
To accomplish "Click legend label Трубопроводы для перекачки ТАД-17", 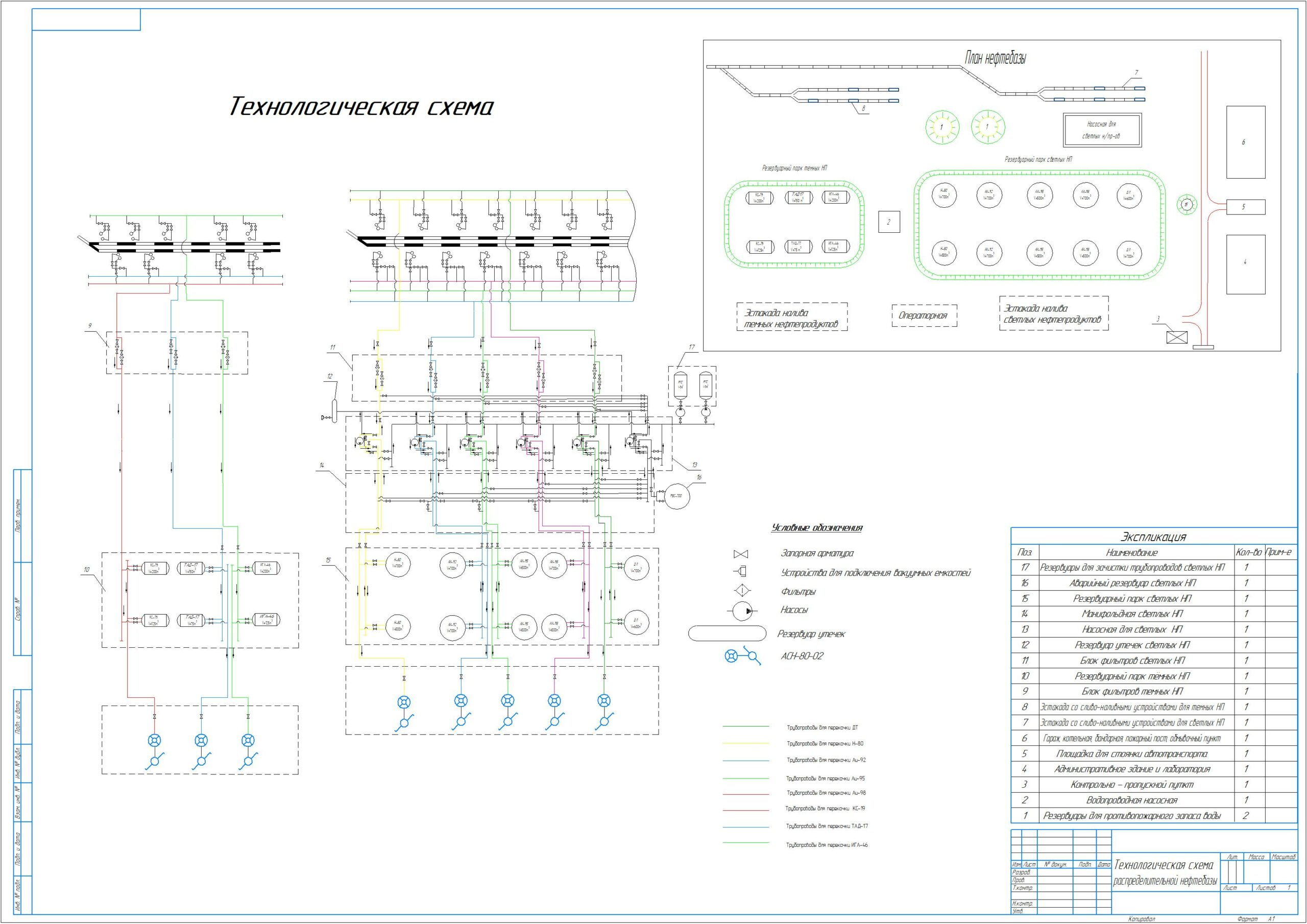I will click(x=827, y=826).
